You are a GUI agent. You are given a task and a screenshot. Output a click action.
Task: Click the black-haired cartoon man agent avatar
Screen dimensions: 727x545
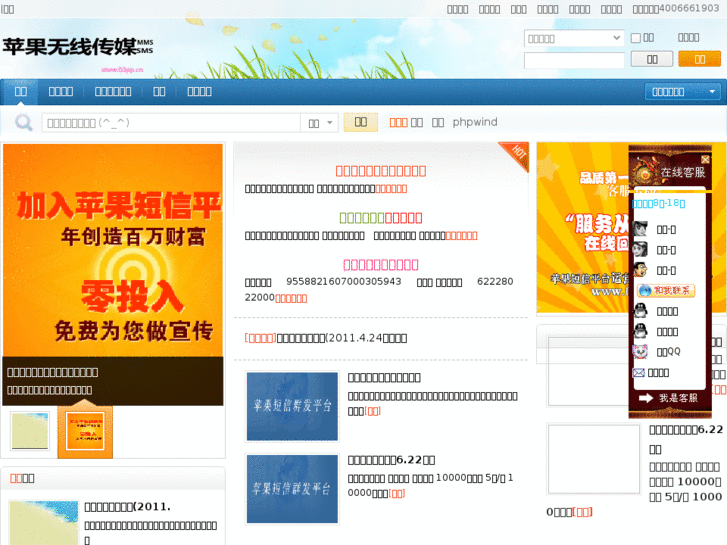point(640,269)
